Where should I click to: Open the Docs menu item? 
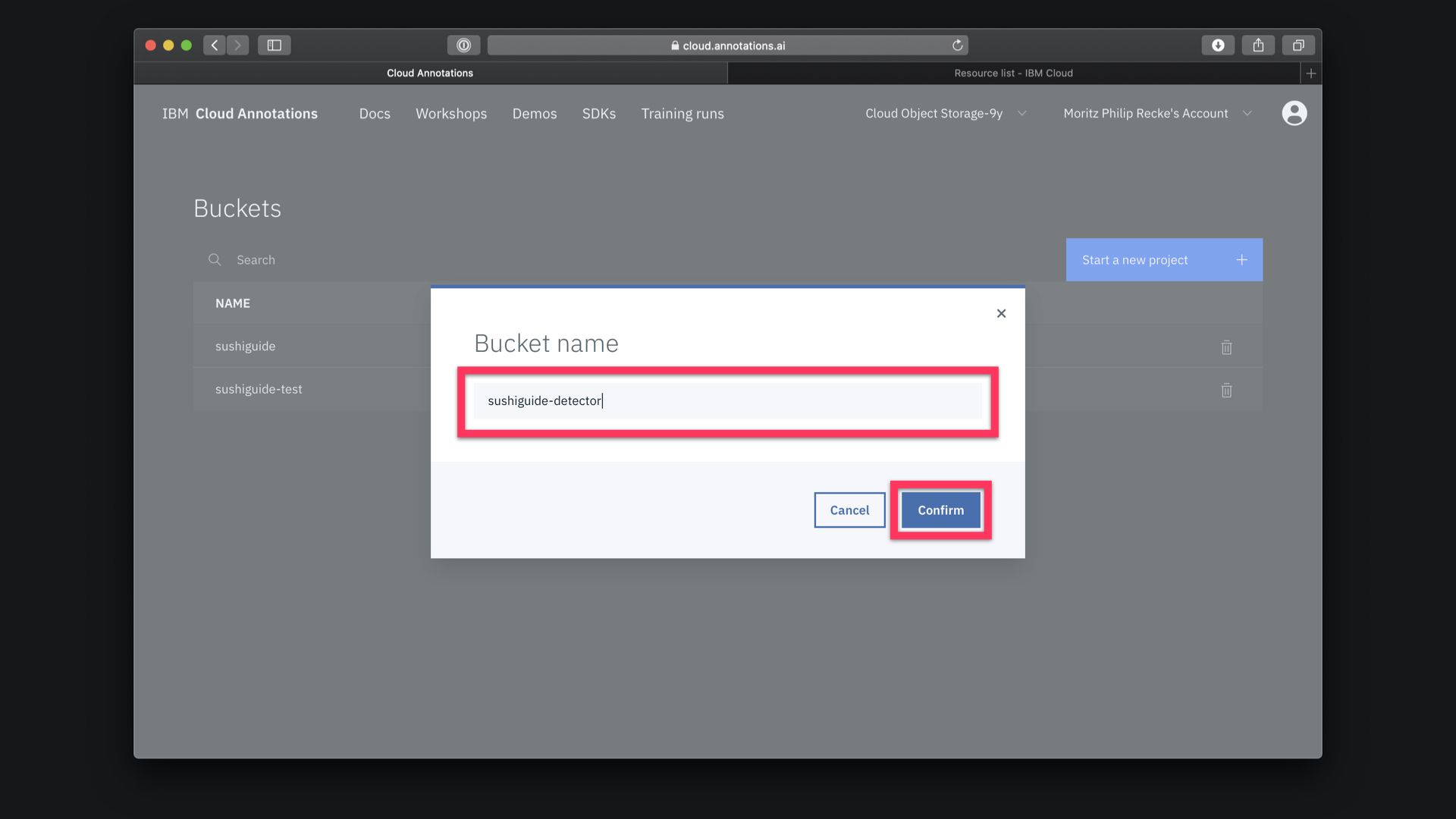coord(375,114)
